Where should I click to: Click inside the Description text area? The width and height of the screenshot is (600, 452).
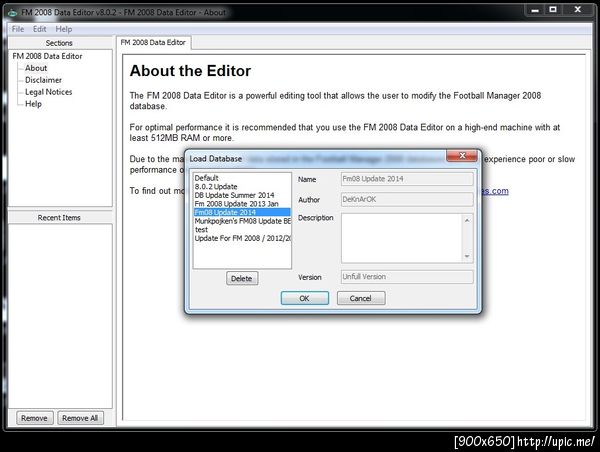402,238
